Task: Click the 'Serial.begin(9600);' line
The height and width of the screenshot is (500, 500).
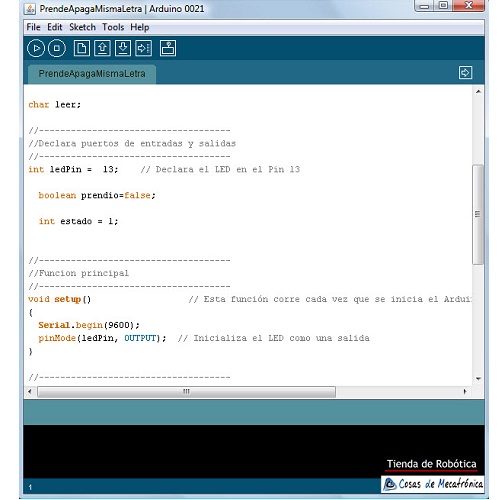Action: [89, 325]
